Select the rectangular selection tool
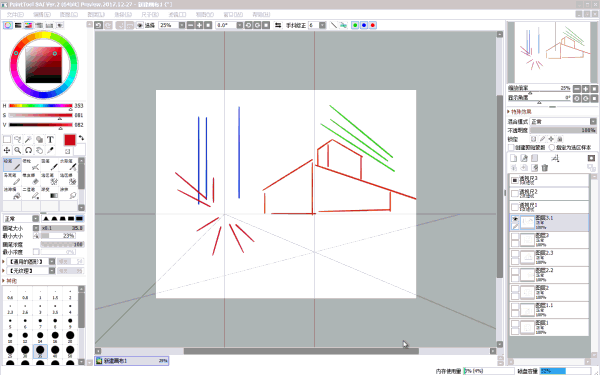This screenshot has width=600, height=375. click(x=7, y=139)
